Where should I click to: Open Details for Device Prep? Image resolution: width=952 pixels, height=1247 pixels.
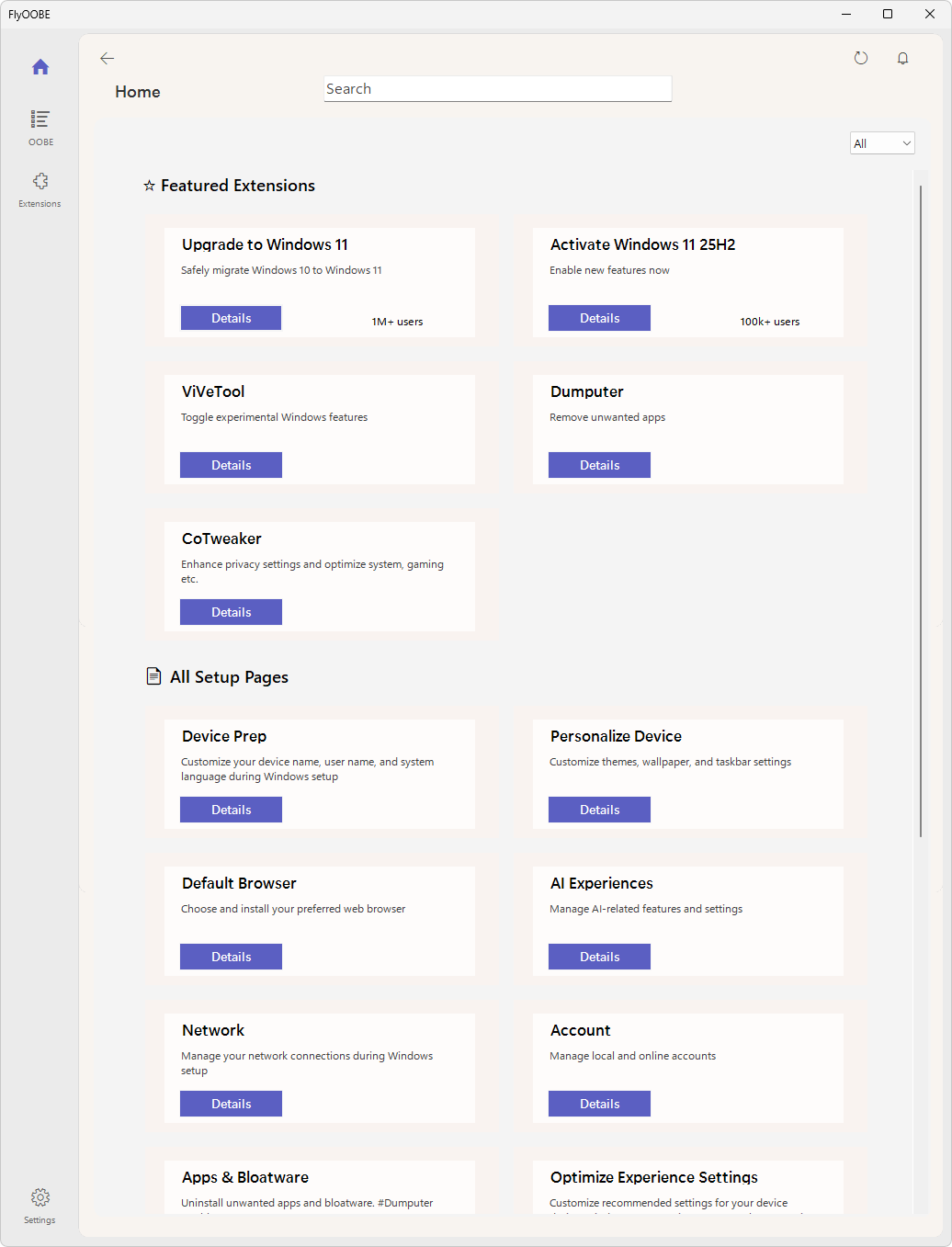(231, 810)
